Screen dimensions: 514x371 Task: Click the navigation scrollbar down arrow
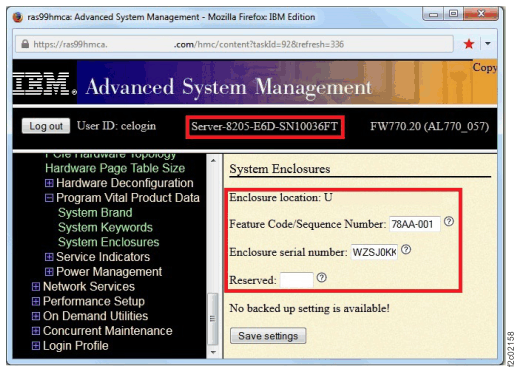pyautogui.click(x=213, y=352)
